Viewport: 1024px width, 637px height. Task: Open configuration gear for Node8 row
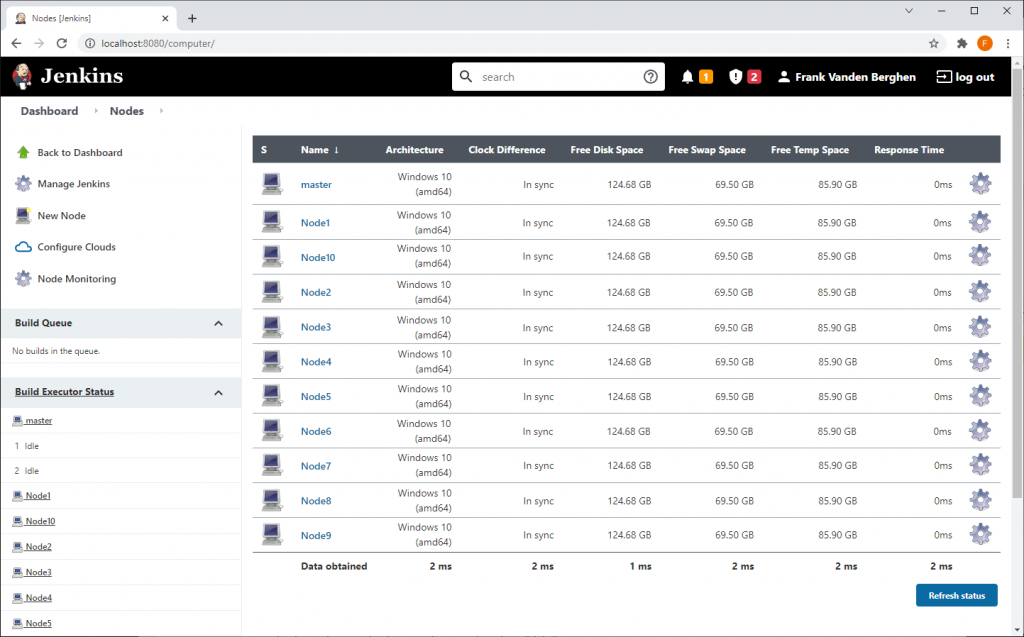980,500
